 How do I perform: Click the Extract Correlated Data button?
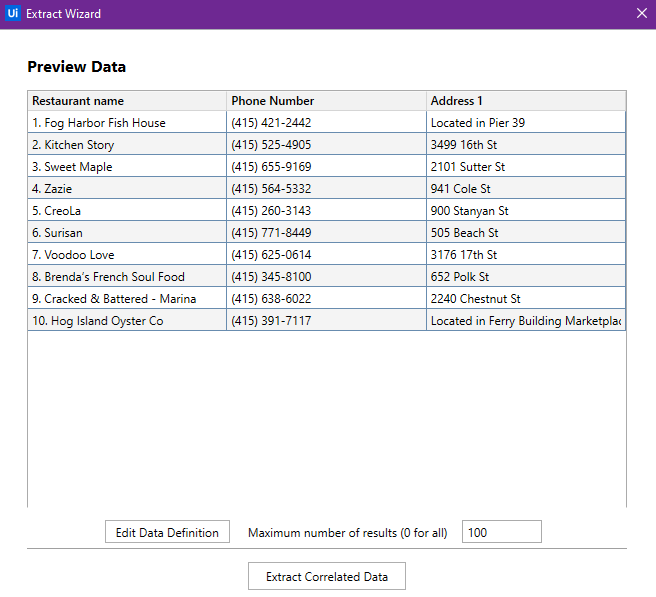click(327, 577)
